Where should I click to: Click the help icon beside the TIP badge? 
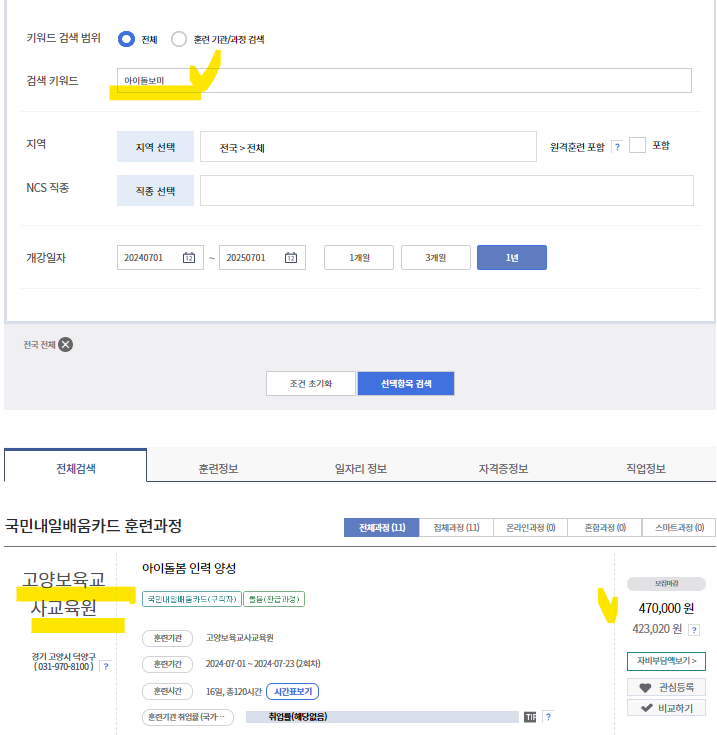coord(548,717)
